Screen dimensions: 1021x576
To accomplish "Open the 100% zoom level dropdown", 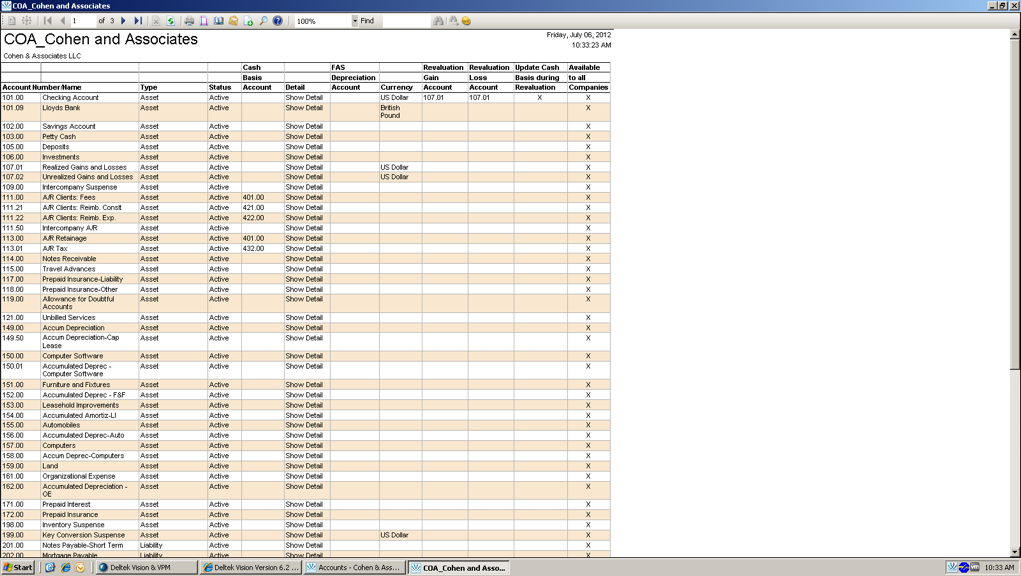I will pos(354,21).
